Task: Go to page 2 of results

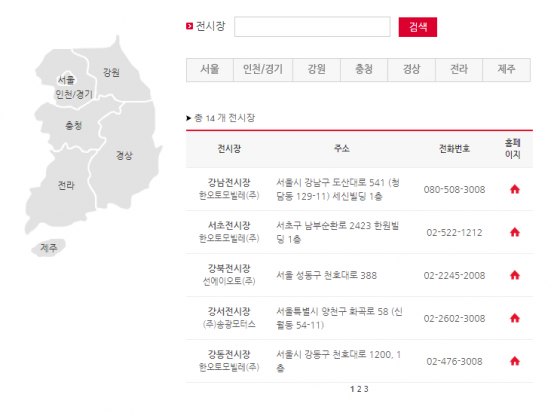Action: coord(359,389)
